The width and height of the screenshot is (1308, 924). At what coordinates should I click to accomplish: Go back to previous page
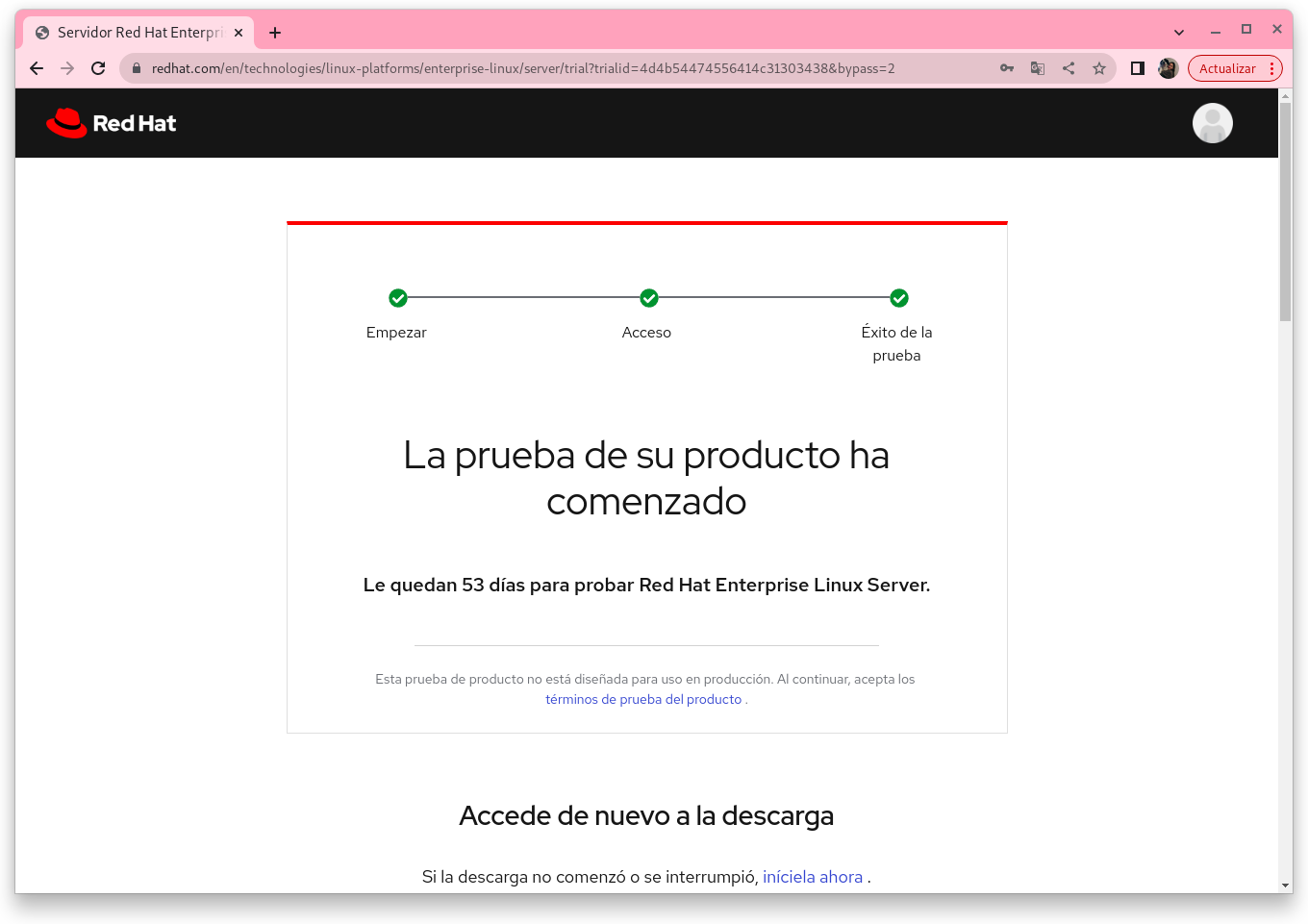[37, 68]
